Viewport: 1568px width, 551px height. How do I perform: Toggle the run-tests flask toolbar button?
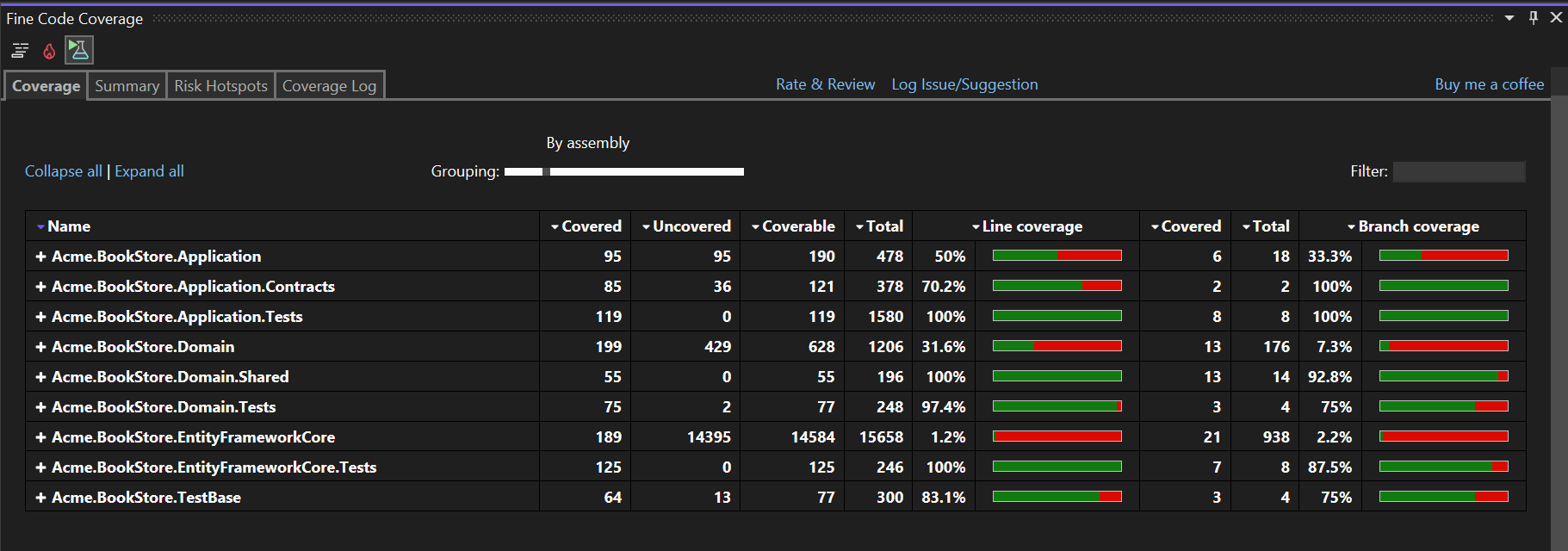[79, 51]
